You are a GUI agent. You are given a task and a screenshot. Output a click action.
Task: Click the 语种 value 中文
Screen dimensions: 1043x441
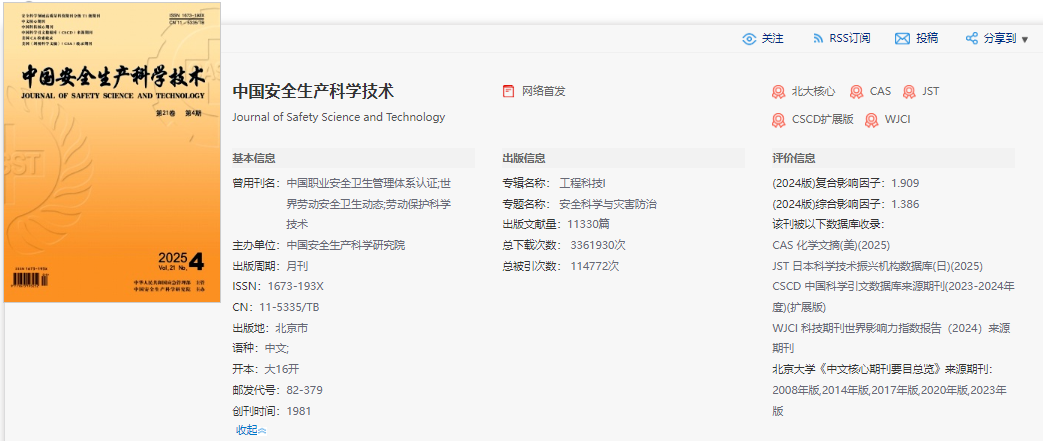point(277,349)
